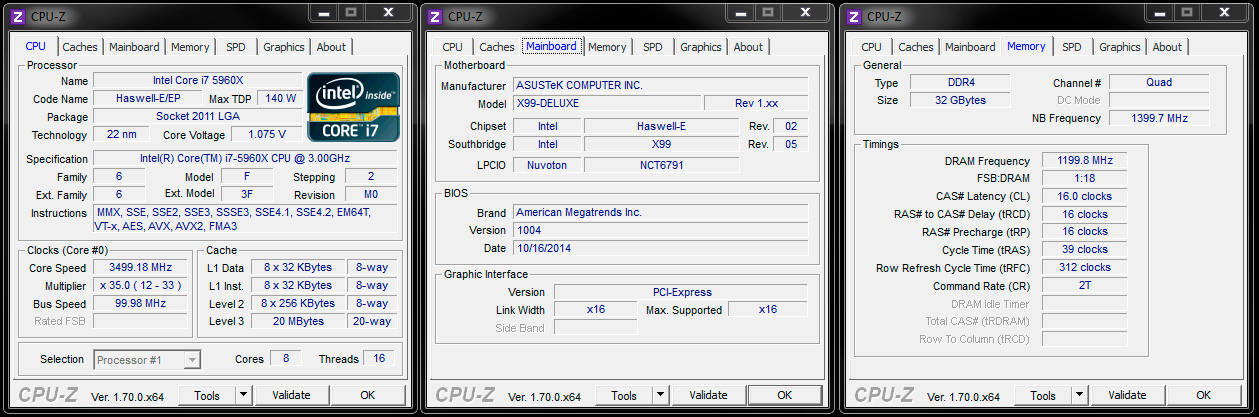Screen dimensions: 1259x417
Task: Open the Tools dropdown arrow in the Mainboard window
Action: pyautogui.click(x=661, y=395)
